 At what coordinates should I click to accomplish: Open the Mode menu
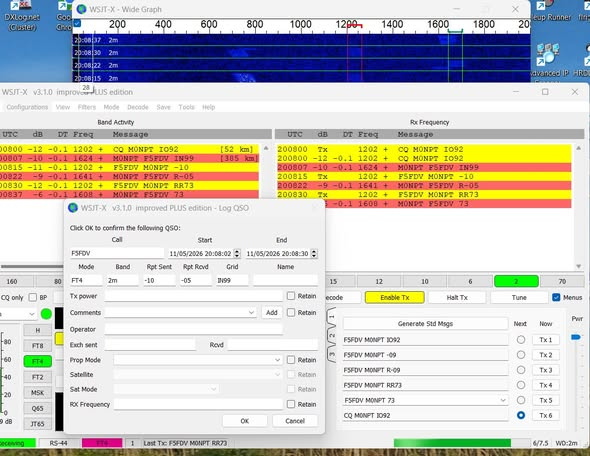pyautogui.click(x=111, y=107)
